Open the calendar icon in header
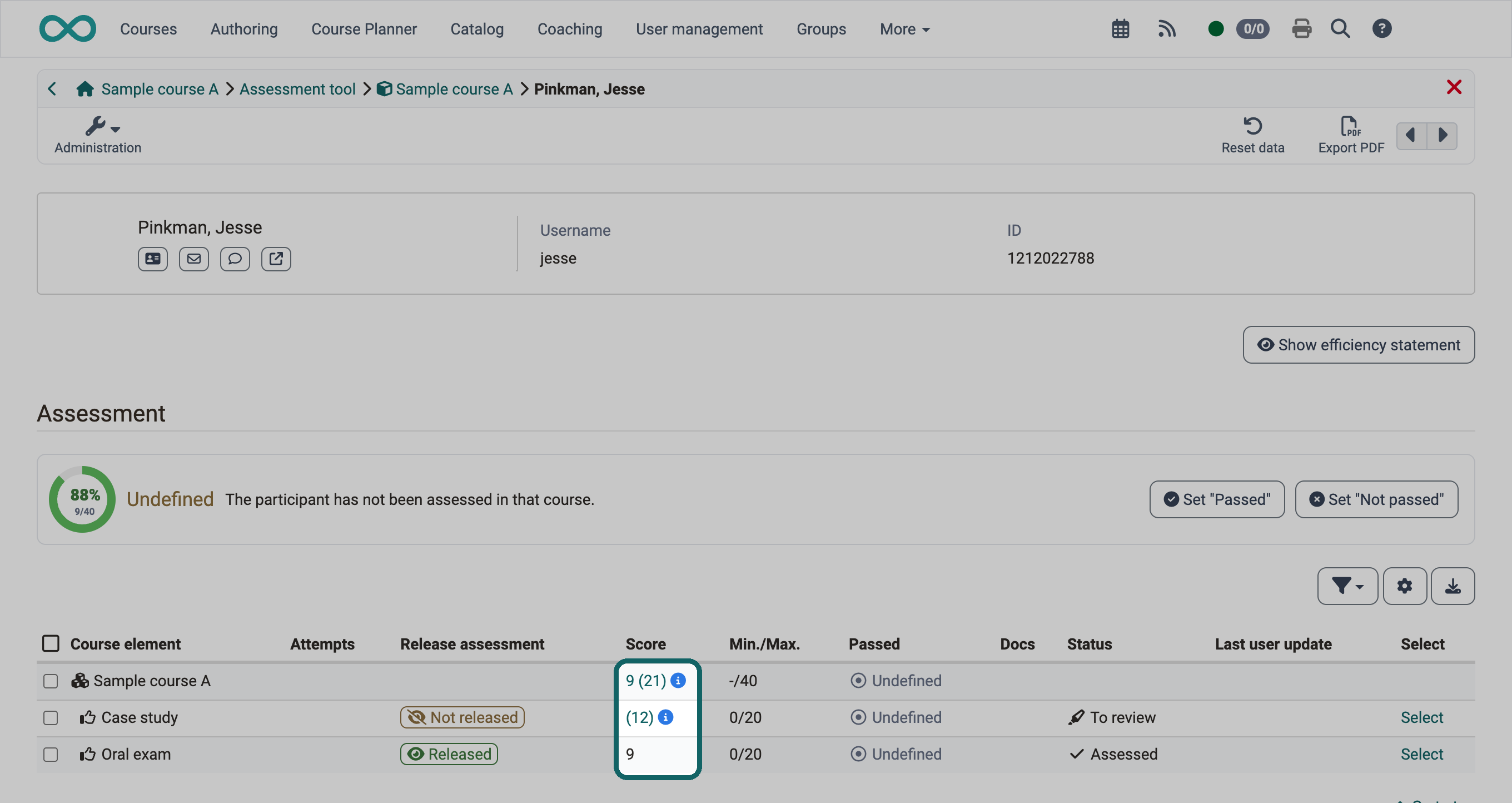This screenshot has width=1512, height=803. pyautogui.click(x=1121, y=29)
